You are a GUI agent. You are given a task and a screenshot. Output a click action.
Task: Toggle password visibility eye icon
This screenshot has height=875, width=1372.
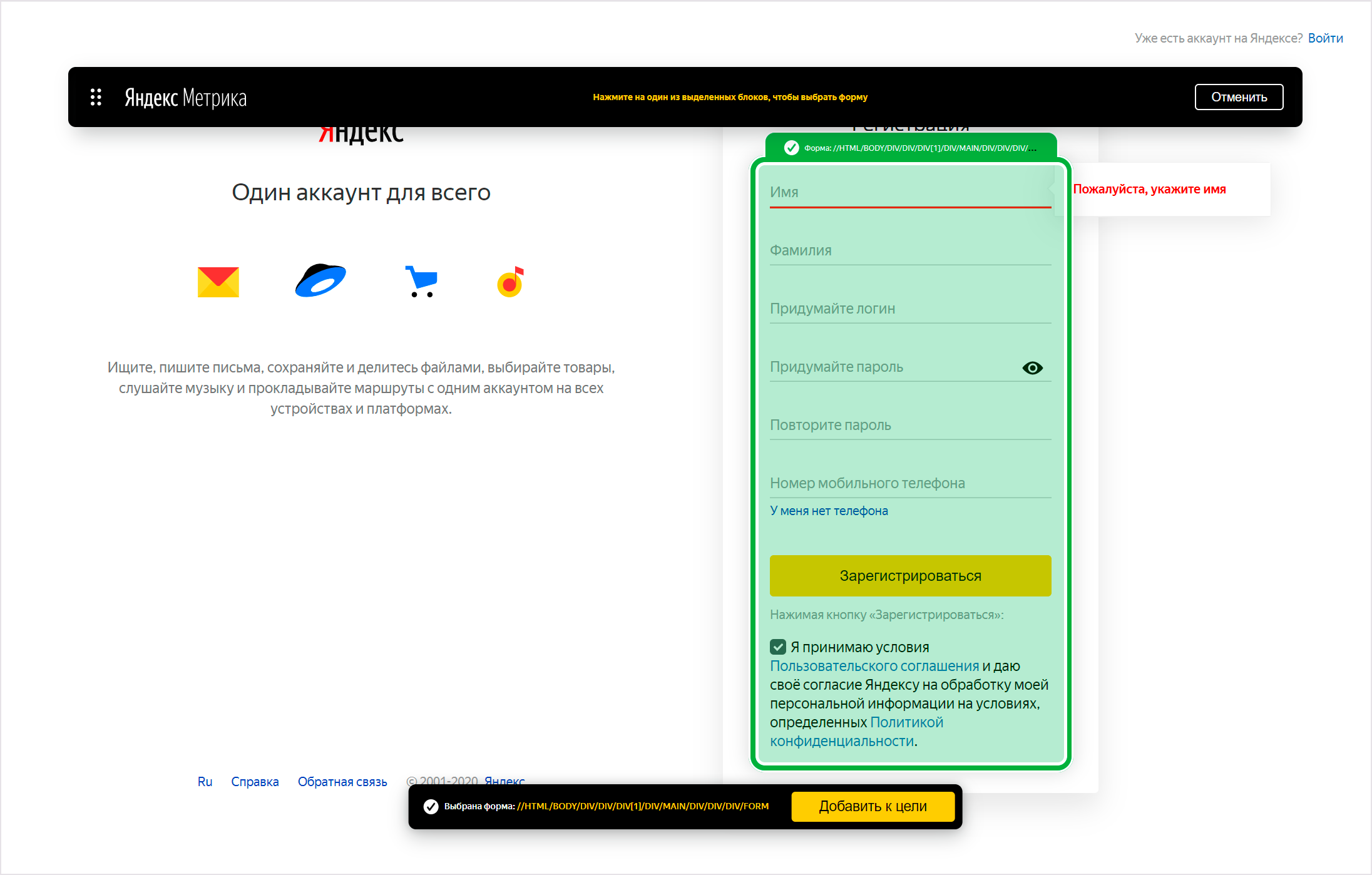pyautogui.click(x=1032, y=368)
